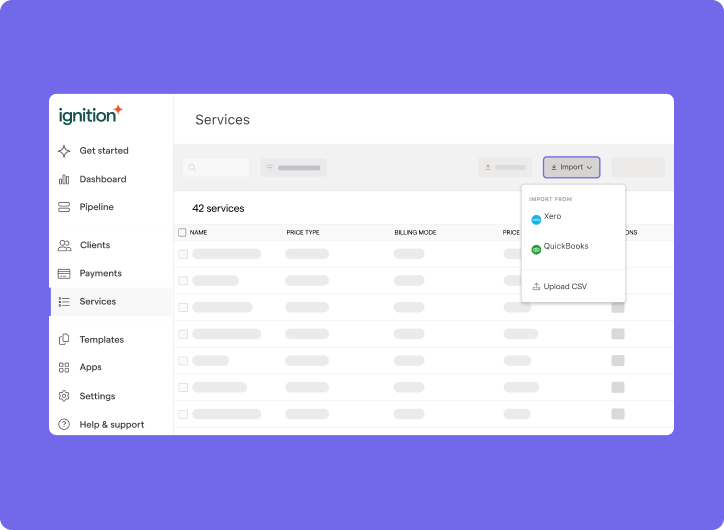Select Upload CSV option
Image resolution: width=724 pixels, height=530 pixels.
tap(565, 287)
